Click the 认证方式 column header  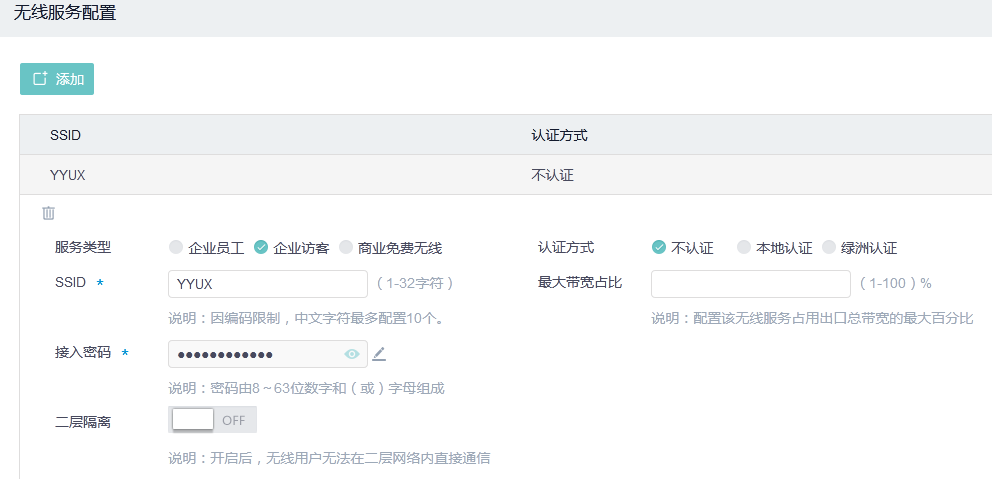point(559,135)
